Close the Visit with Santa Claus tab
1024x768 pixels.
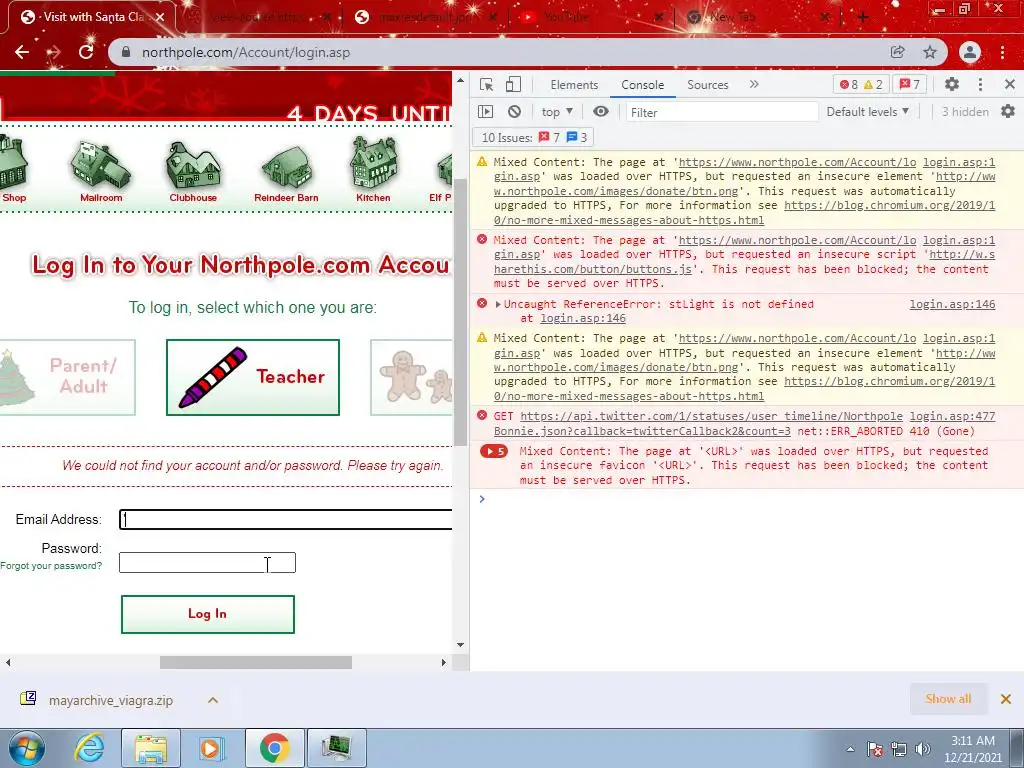(160, 17)
